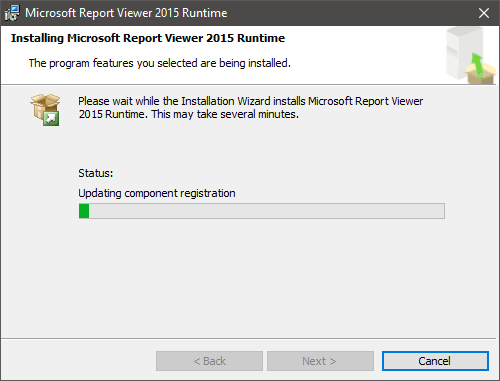Click the 'Status:' label
This screenshot has width=500, height=381.
[x=96, y=173]
